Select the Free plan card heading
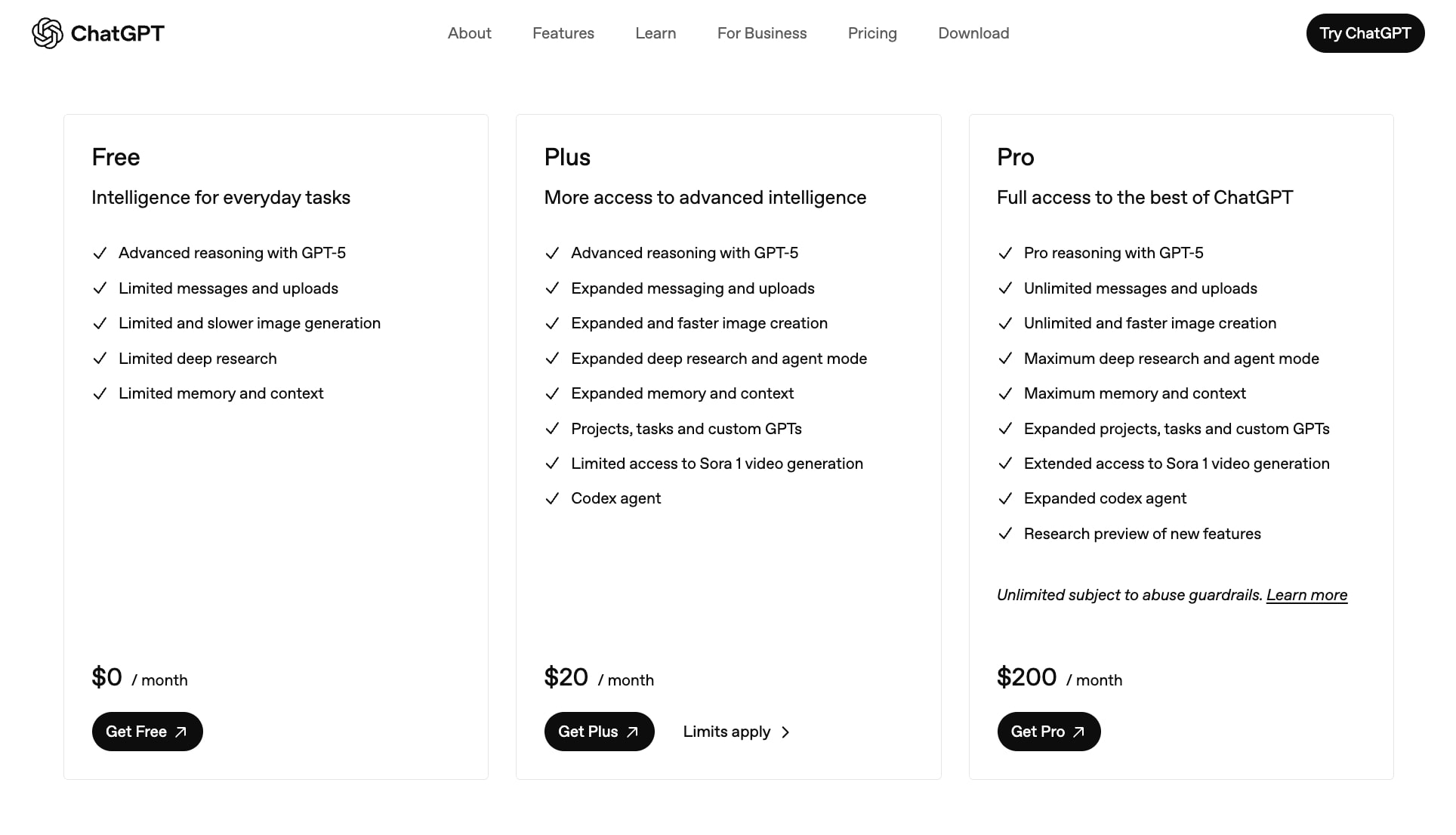Image resolution: width=1456 pixels, height=835 pixels. click(116, 157)
